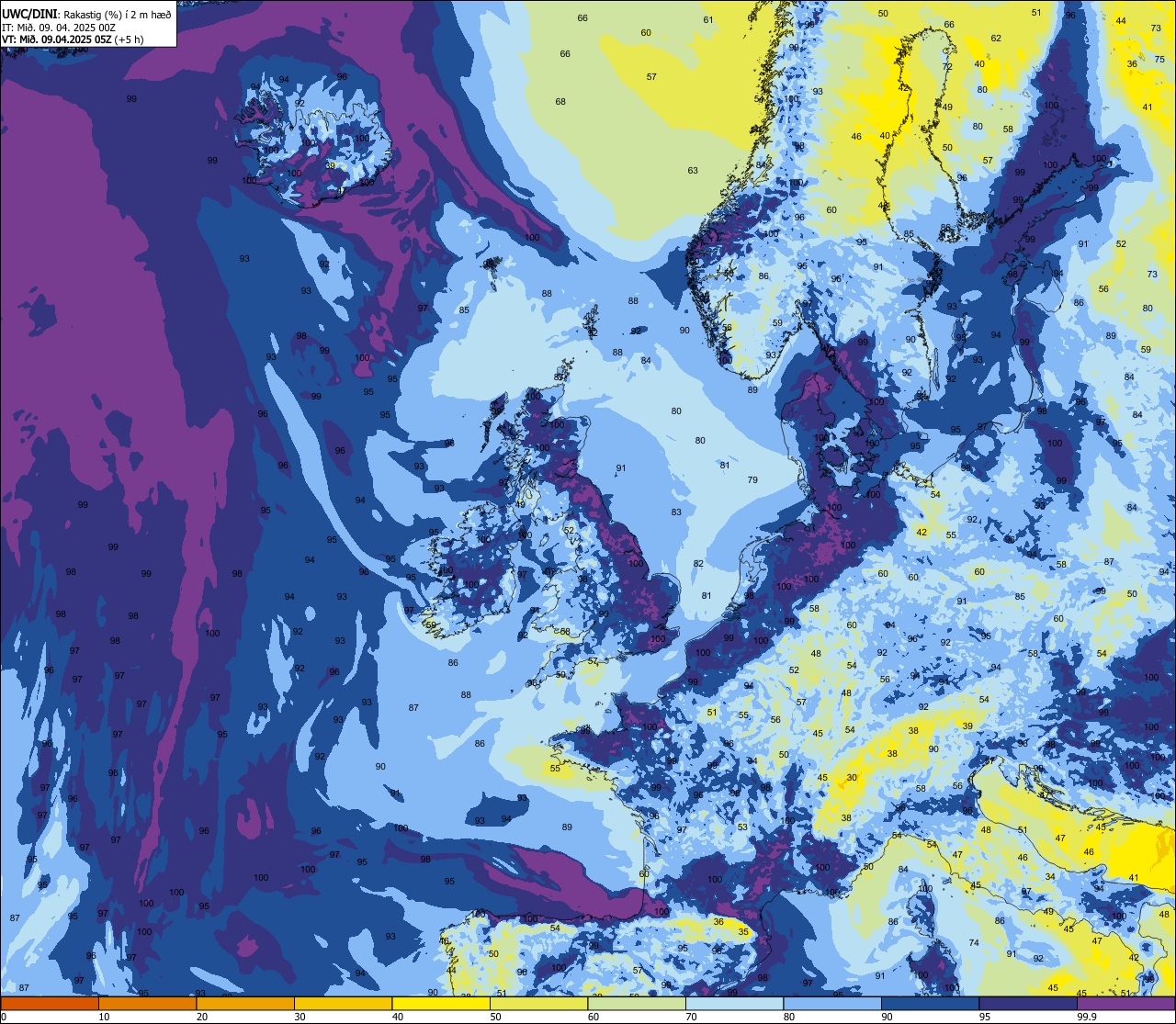Pick the 95–99.9 navy legend segment
1176x1024 pixels.
(x=1028, y=1003)
